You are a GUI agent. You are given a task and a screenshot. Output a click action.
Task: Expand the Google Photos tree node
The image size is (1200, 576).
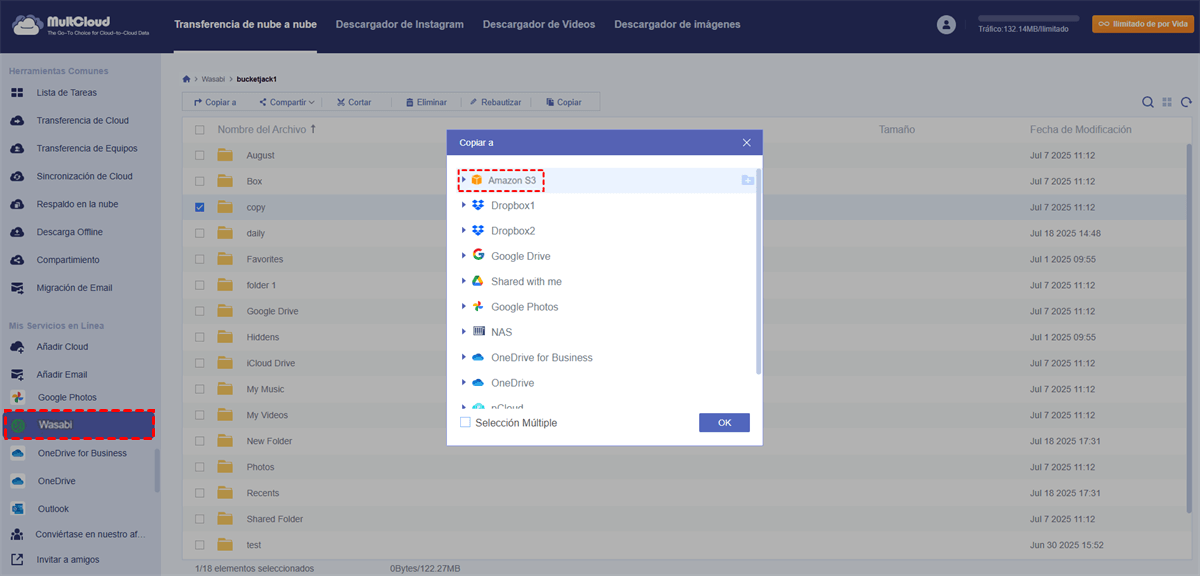[x=464, y=307]
